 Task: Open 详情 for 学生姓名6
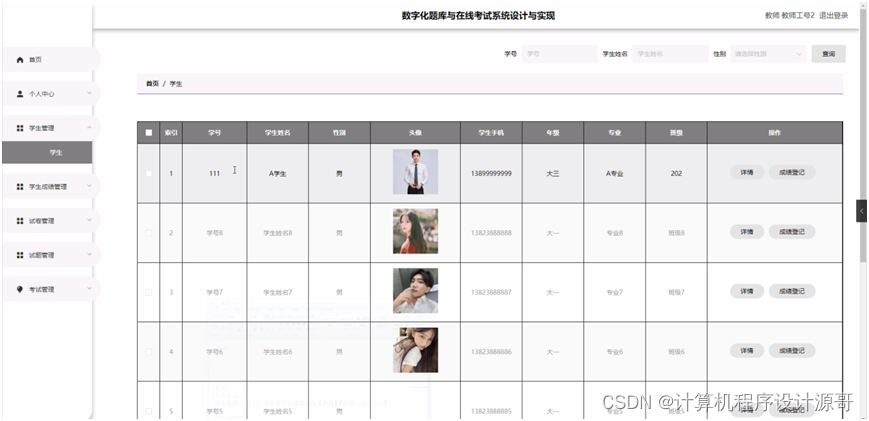click(x=747, y=350)
